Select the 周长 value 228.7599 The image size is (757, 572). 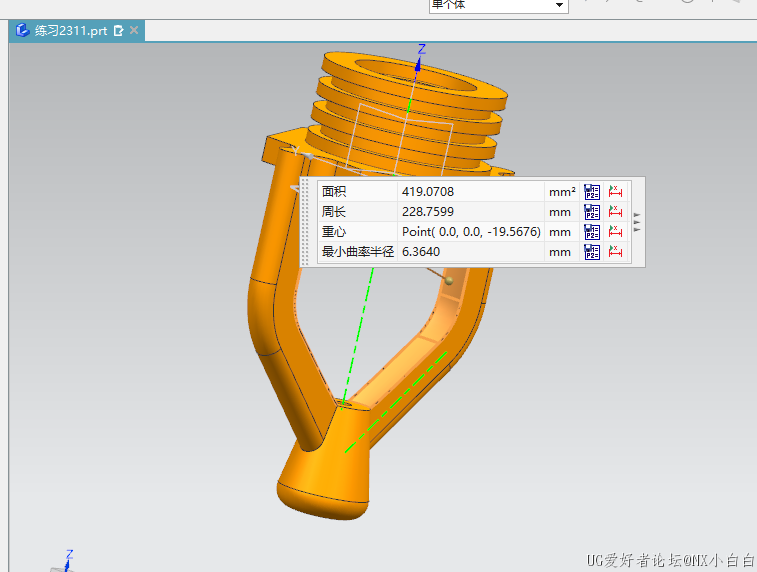pos(428,211)
